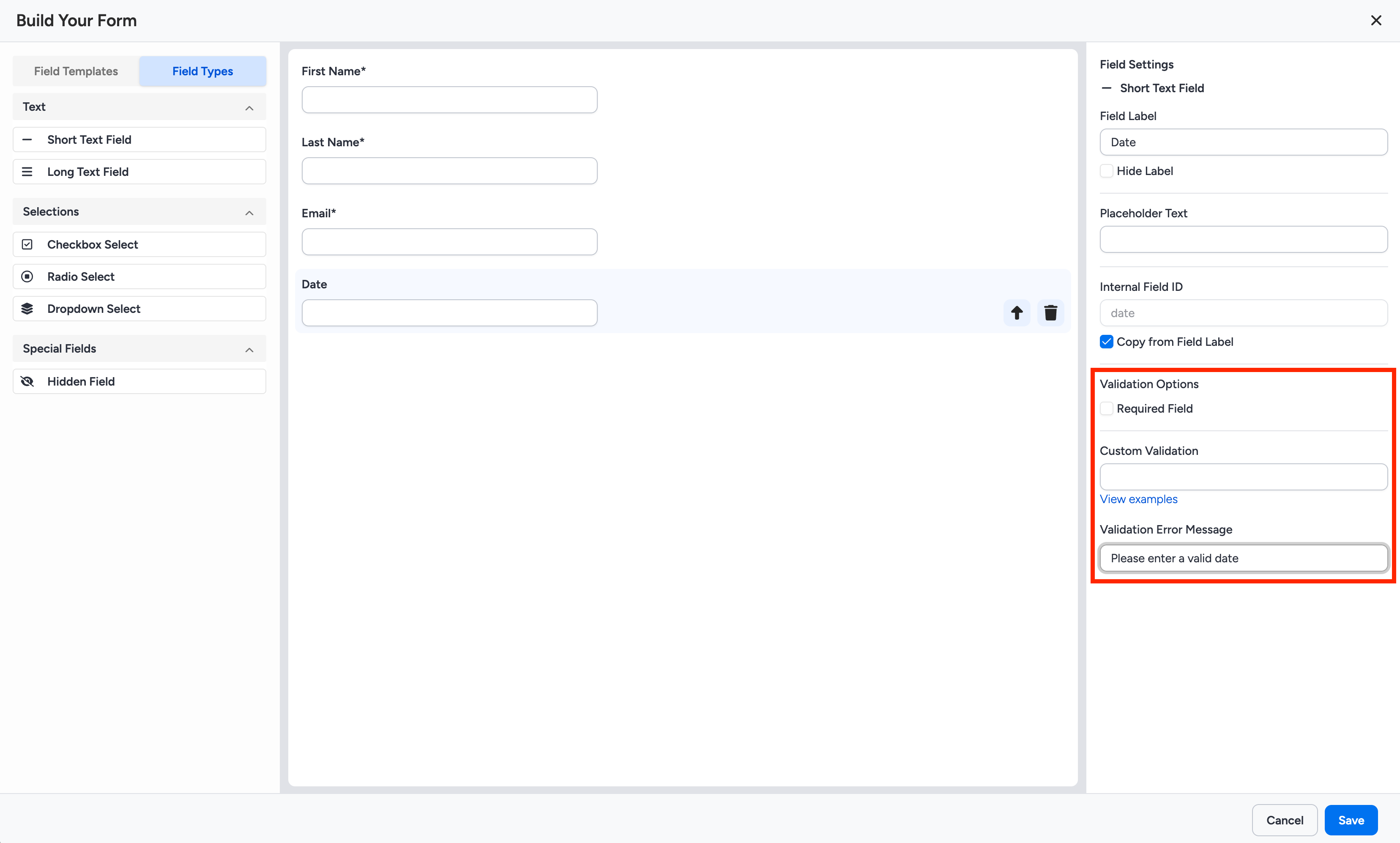Save the form

pos(1351,820)
